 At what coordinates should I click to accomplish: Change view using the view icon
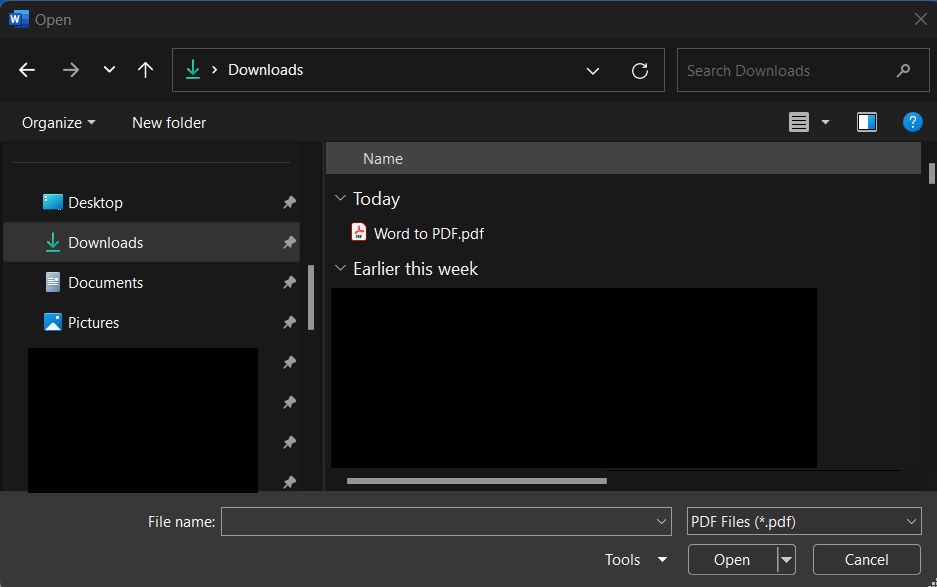click(x=798, y=122)
